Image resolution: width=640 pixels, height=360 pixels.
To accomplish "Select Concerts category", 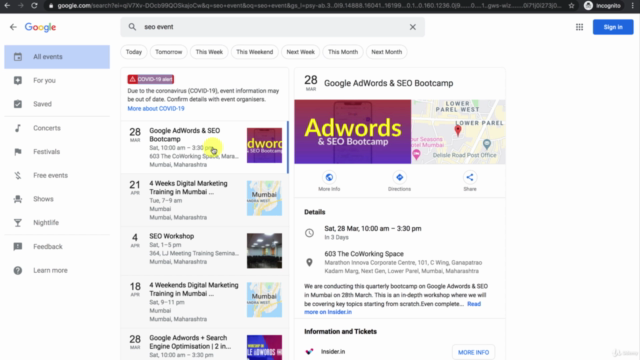I will click(57, 128).
